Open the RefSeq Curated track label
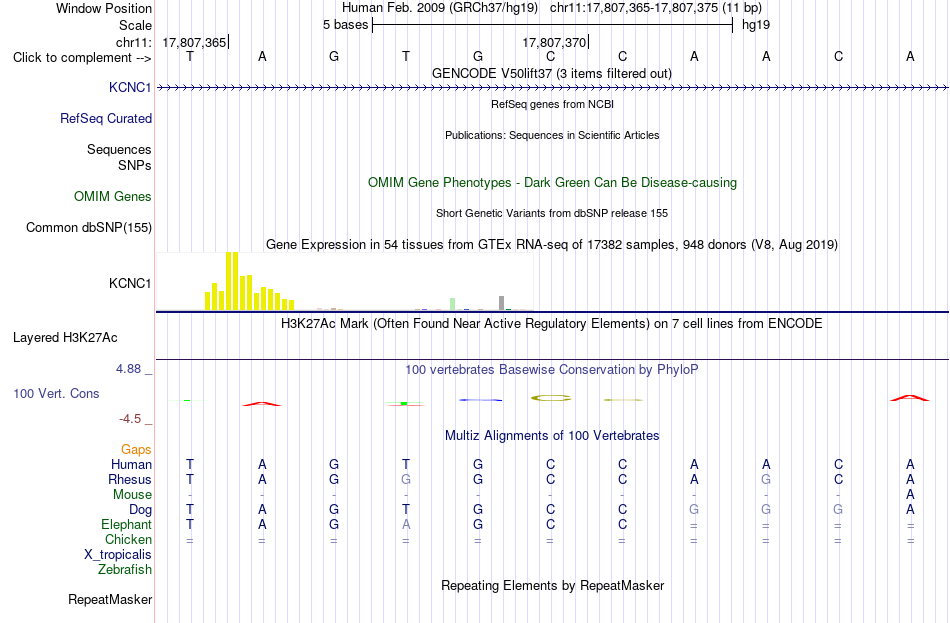The height and width of the screenshot is (623, 950). [105, 118]
